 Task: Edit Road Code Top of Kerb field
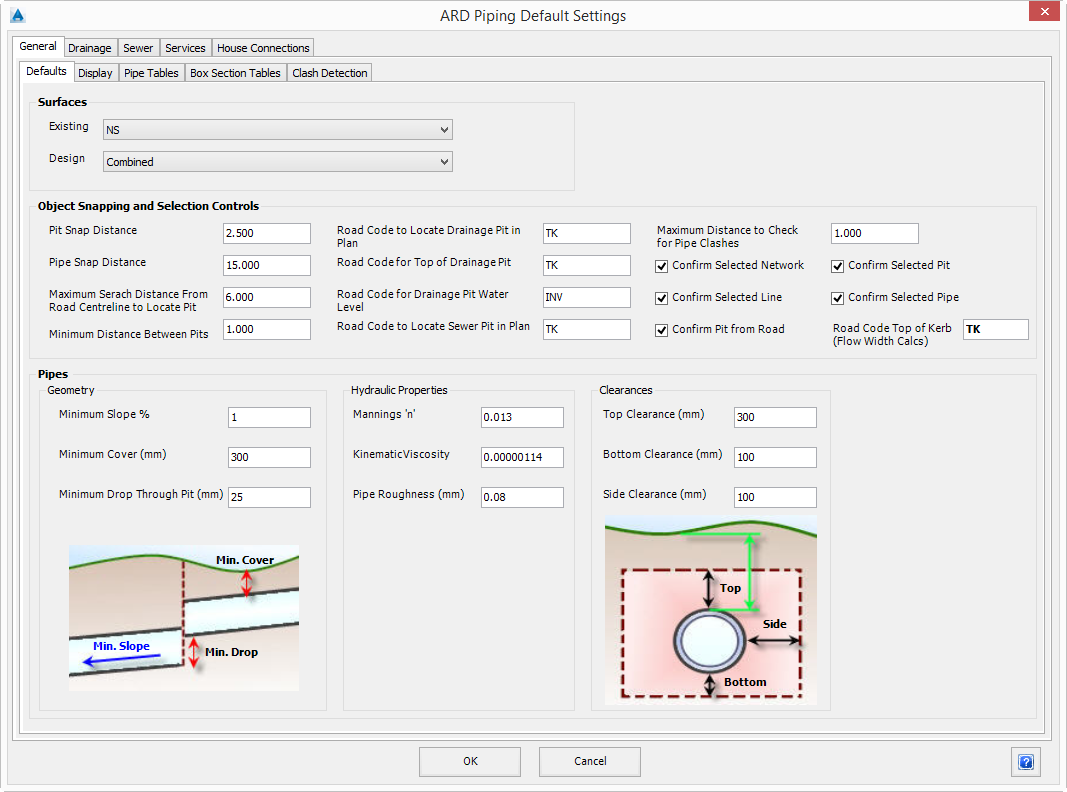996,329
